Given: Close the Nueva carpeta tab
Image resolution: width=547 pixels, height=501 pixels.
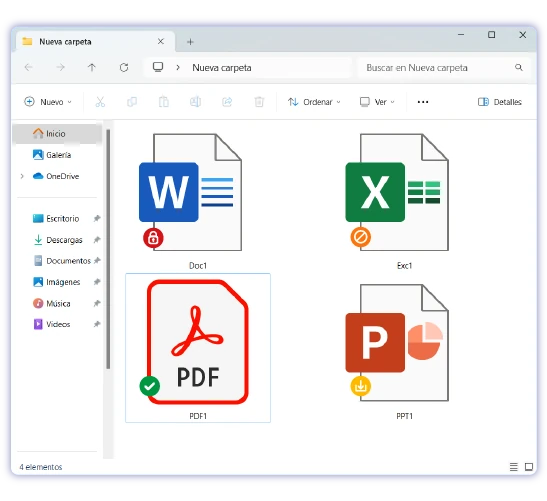Looking at the screenshot, I should click(160, 42).
